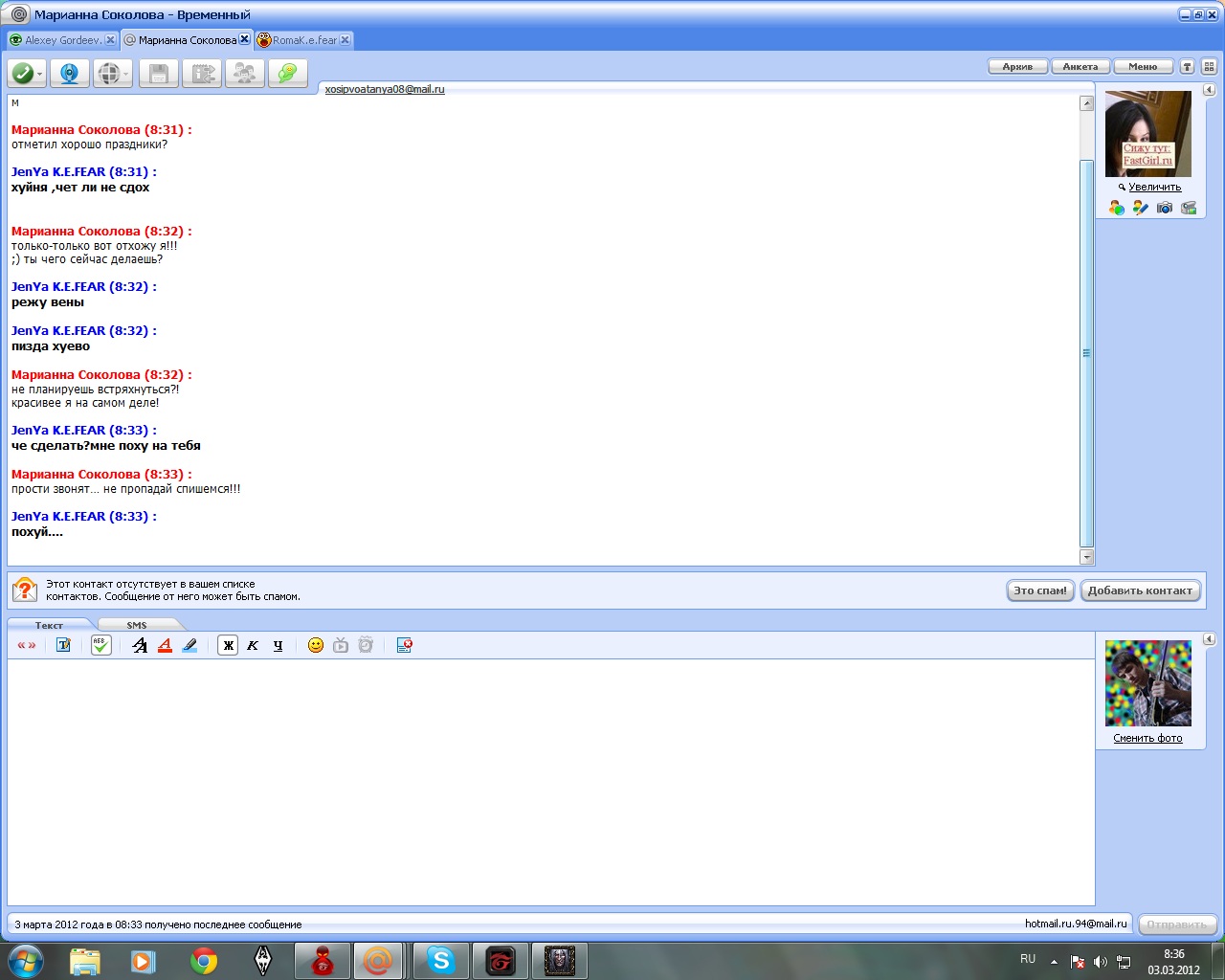Expand the globe button dropdown arrow
The height and width of the screenshot is (980, 1225).
pyautogui.click(x=126, y=75)
